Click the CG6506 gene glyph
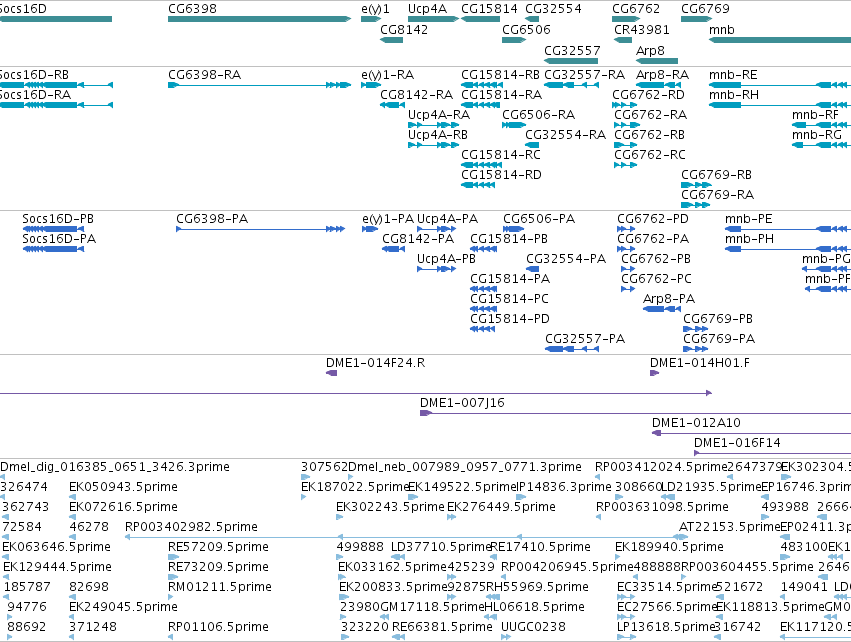This screenshot has width=851, height=642. [514, 40]
